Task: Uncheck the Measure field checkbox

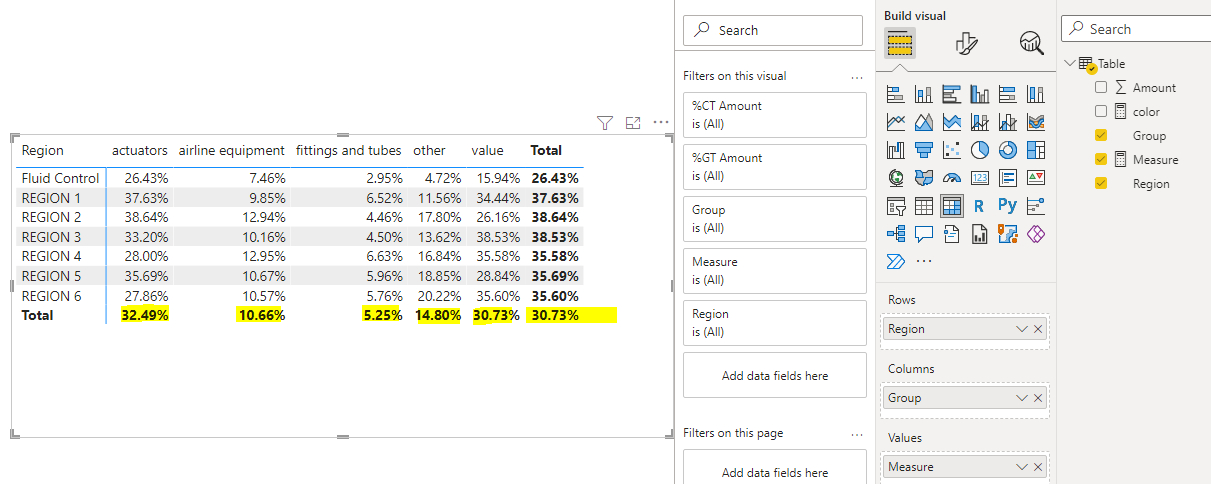Action: [1101, 160]
